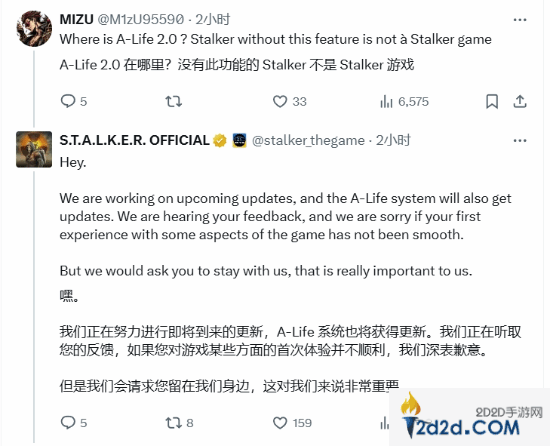This screenshot has width=550, height=446.
Task: Visit the @stalker_thegame handle
Action: pos(308,140)
